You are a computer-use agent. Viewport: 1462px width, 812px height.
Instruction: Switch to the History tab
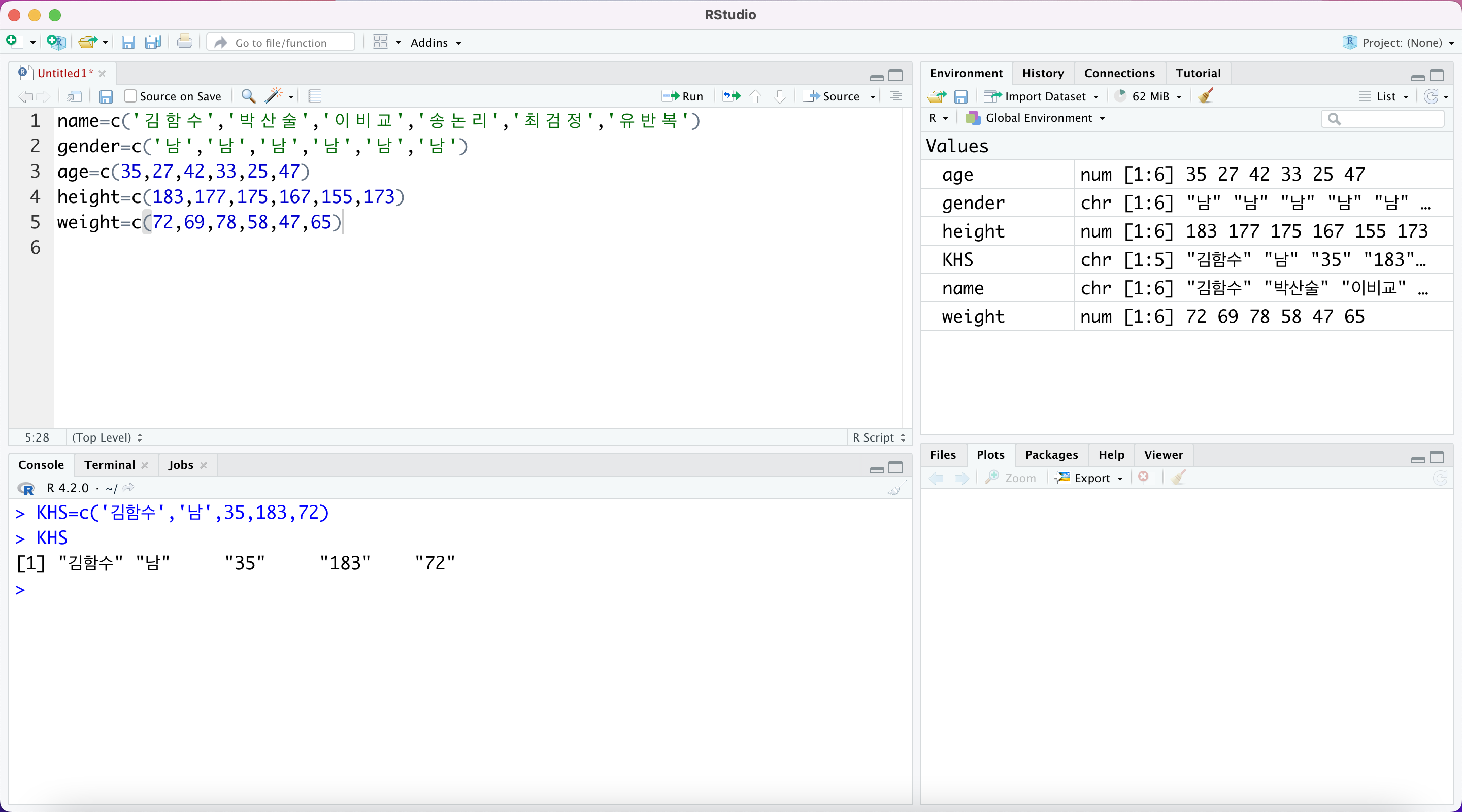pos(1043,73)
